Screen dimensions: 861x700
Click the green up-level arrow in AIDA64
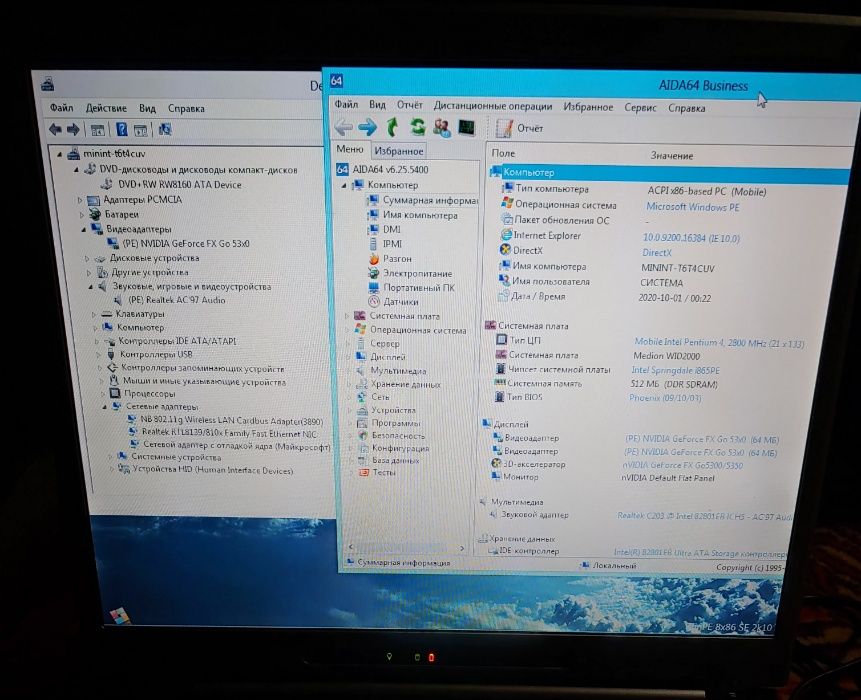pyautogui.click(x=392, y=127)
